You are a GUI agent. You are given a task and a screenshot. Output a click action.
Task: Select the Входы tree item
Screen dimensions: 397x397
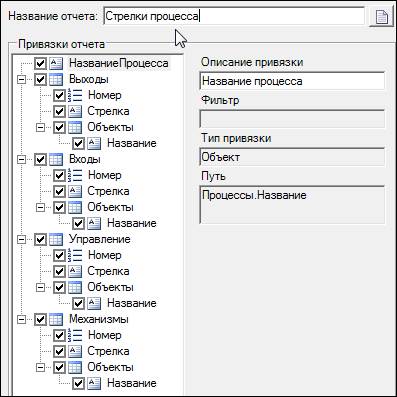(85, 159)
